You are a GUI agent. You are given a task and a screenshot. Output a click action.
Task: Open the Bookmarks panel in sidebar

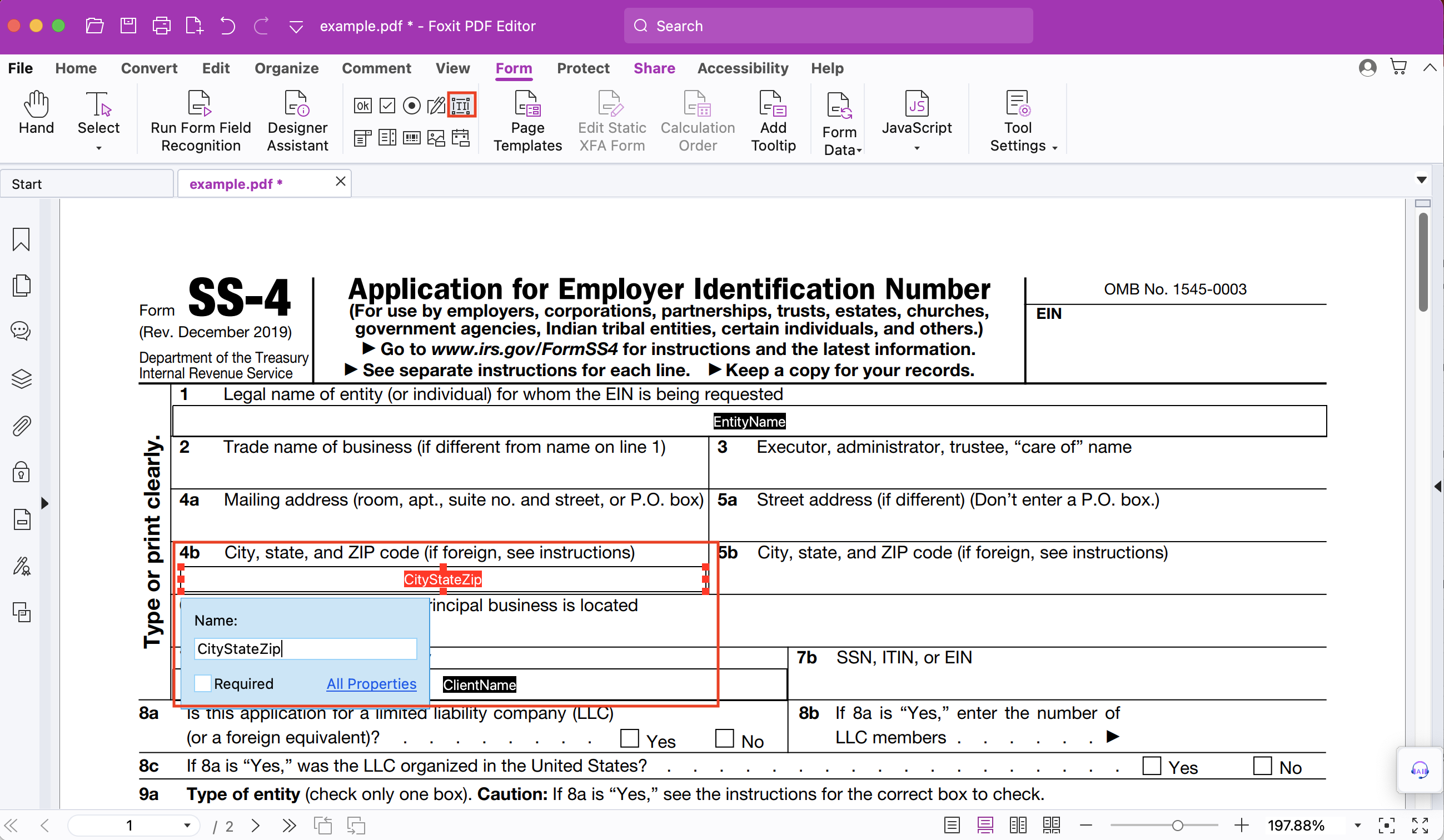(21, 239)
